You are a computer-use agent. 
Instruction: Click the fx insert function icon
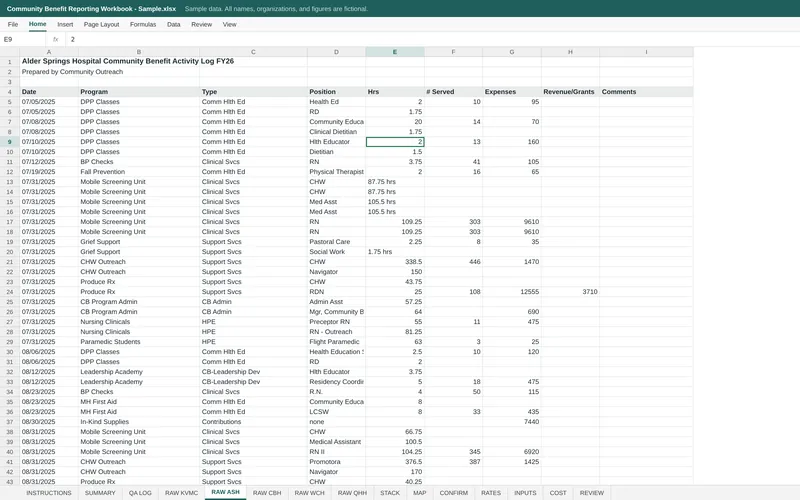point(56,39)
